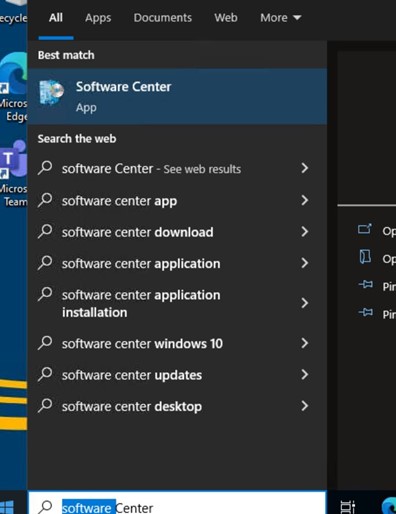Launch Edge from the taskbar
396x514 pixels.
[389, 506]
